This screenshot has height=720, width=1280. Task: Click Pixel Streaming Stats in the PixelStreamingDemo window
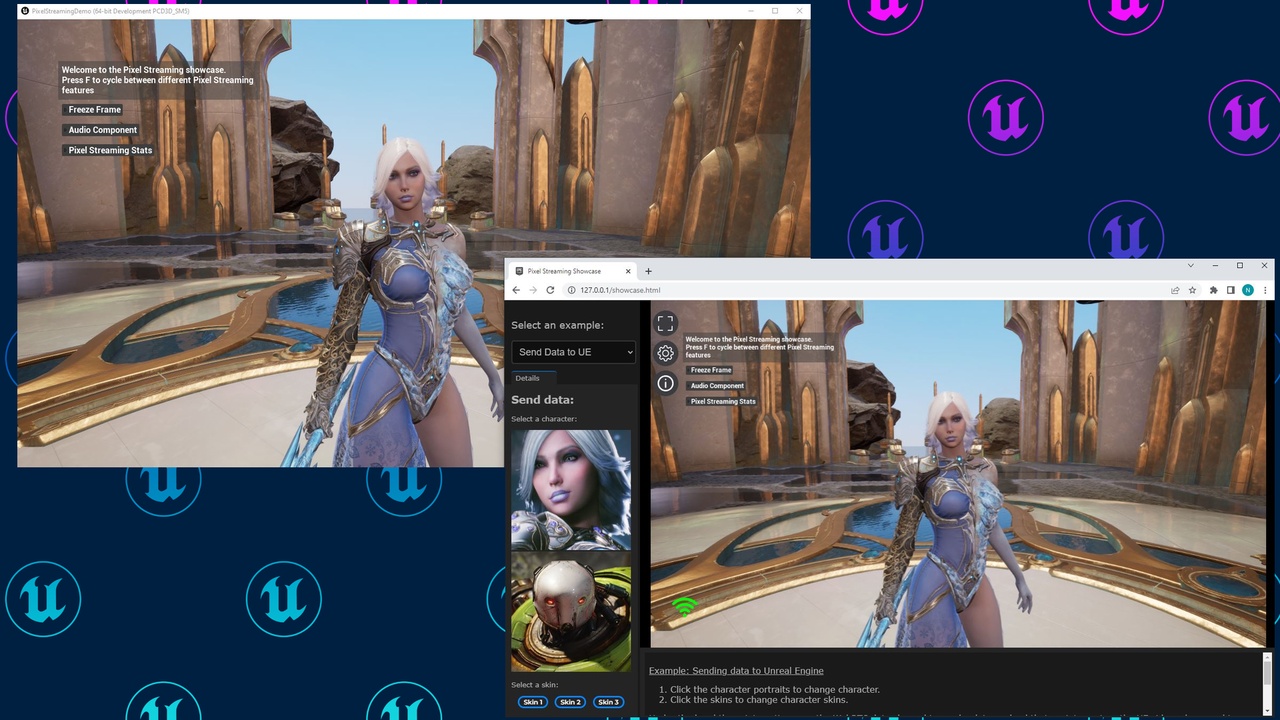click(x=110, y=150)
